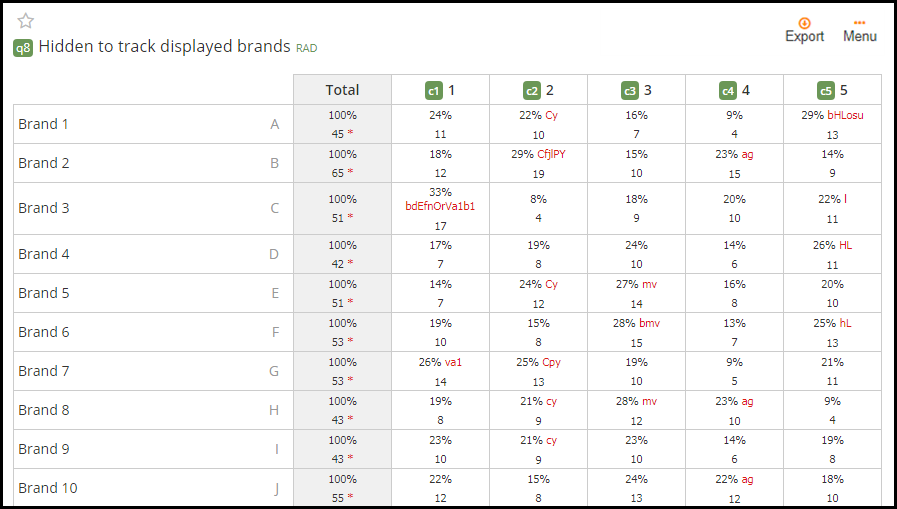Click the Export download icon

pyautogui.click(x=804, y=23)
